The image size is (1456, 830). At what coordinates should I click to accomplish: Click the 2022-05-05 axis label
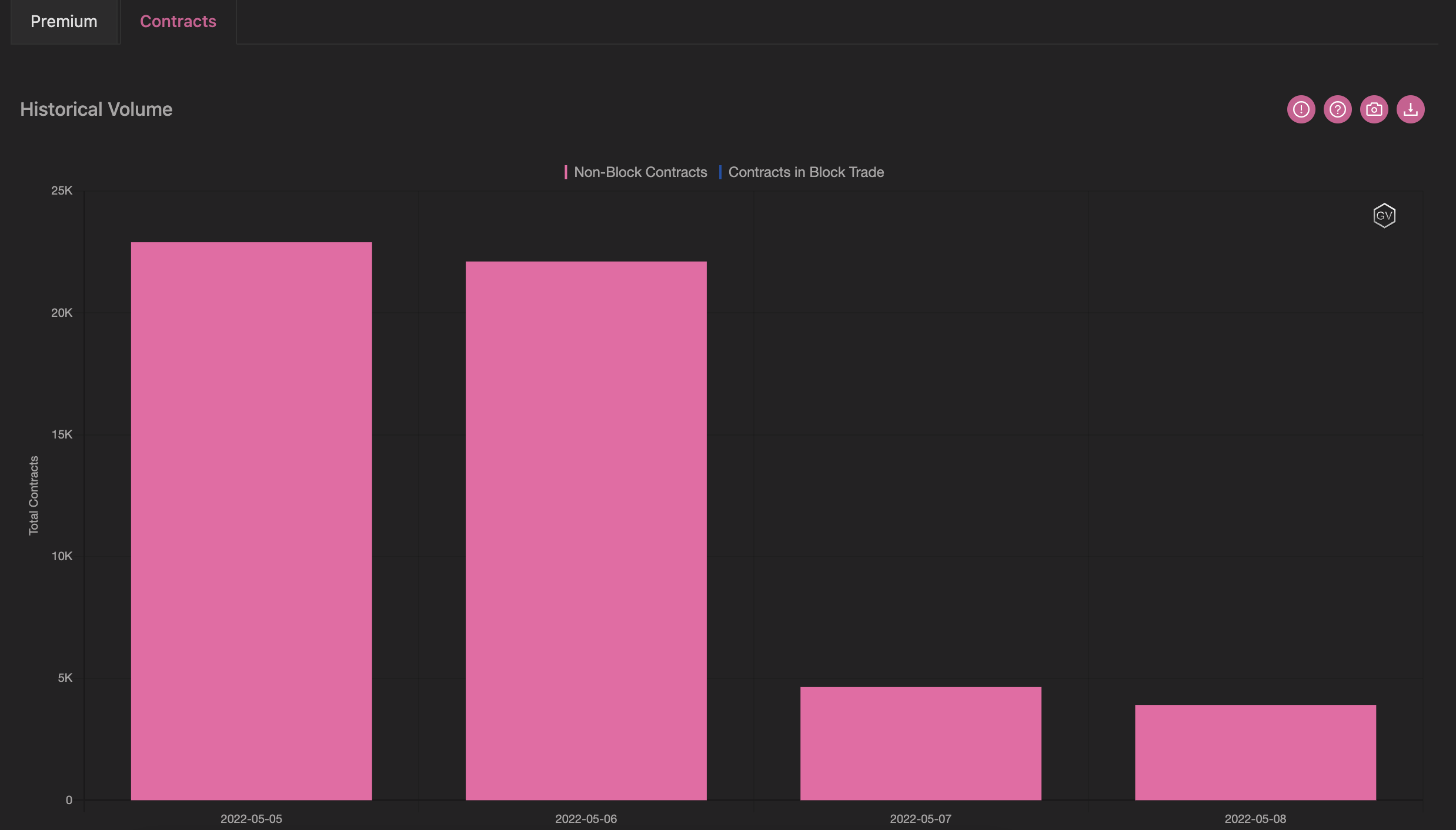[251, 819]
